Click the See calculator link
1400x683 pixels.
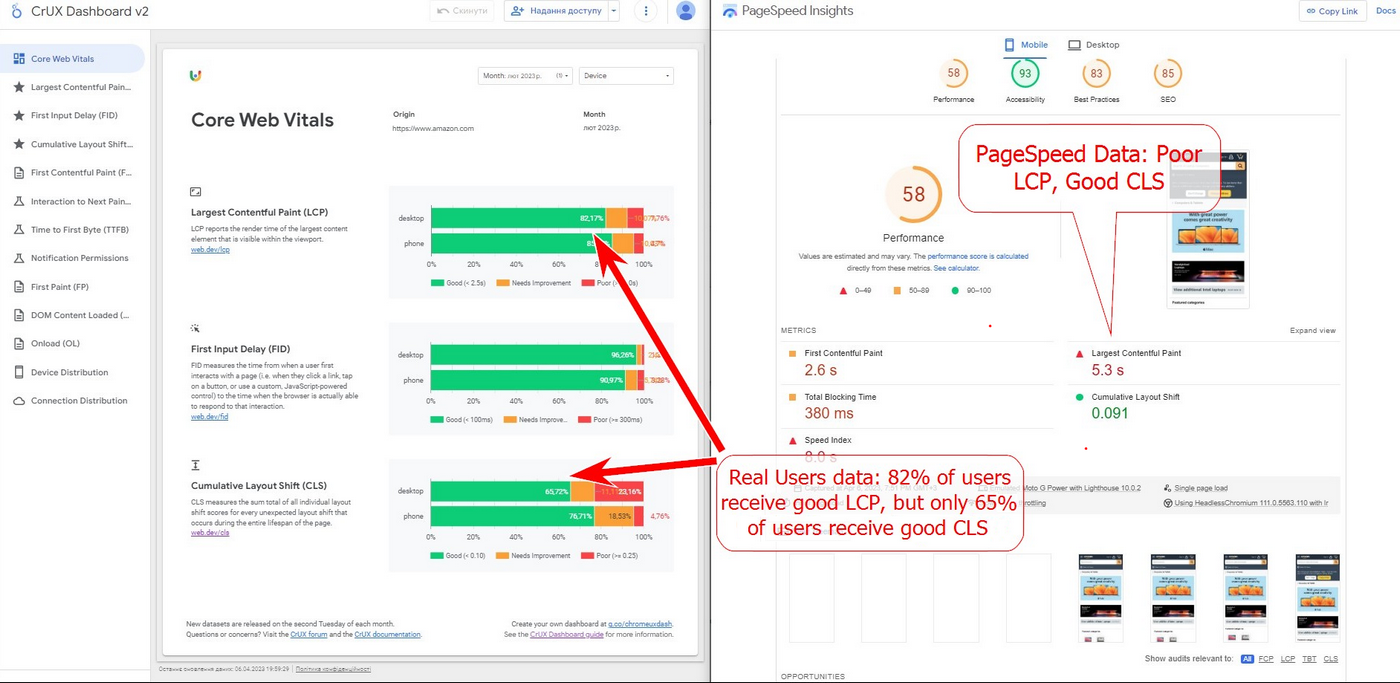(x=956, y=268)
